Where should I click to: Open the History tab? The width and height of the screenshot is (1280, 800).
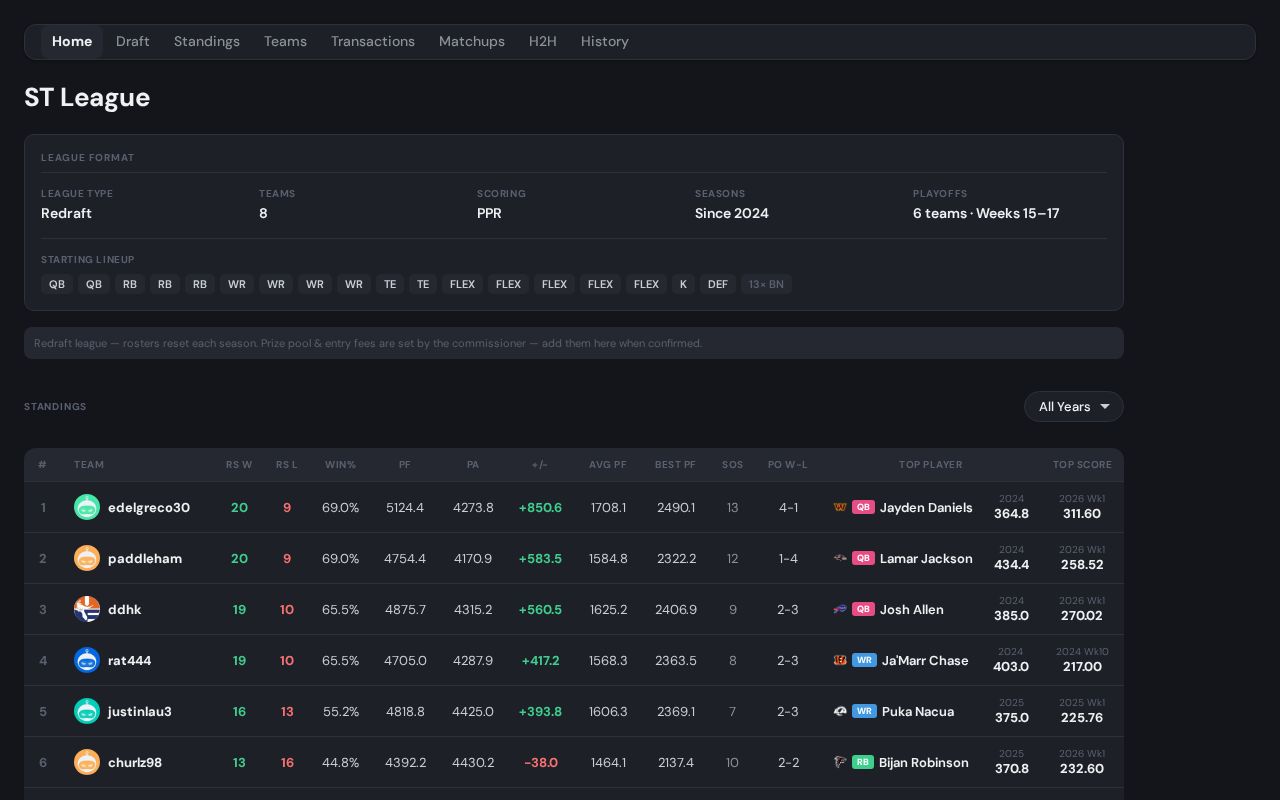(605, 42)
